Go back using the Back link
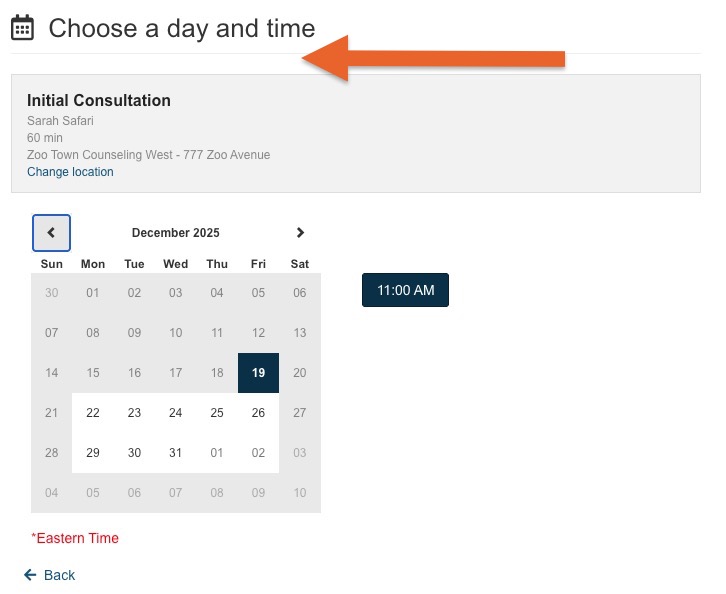Screen dimensions: 726x594 tap(59, 575)
